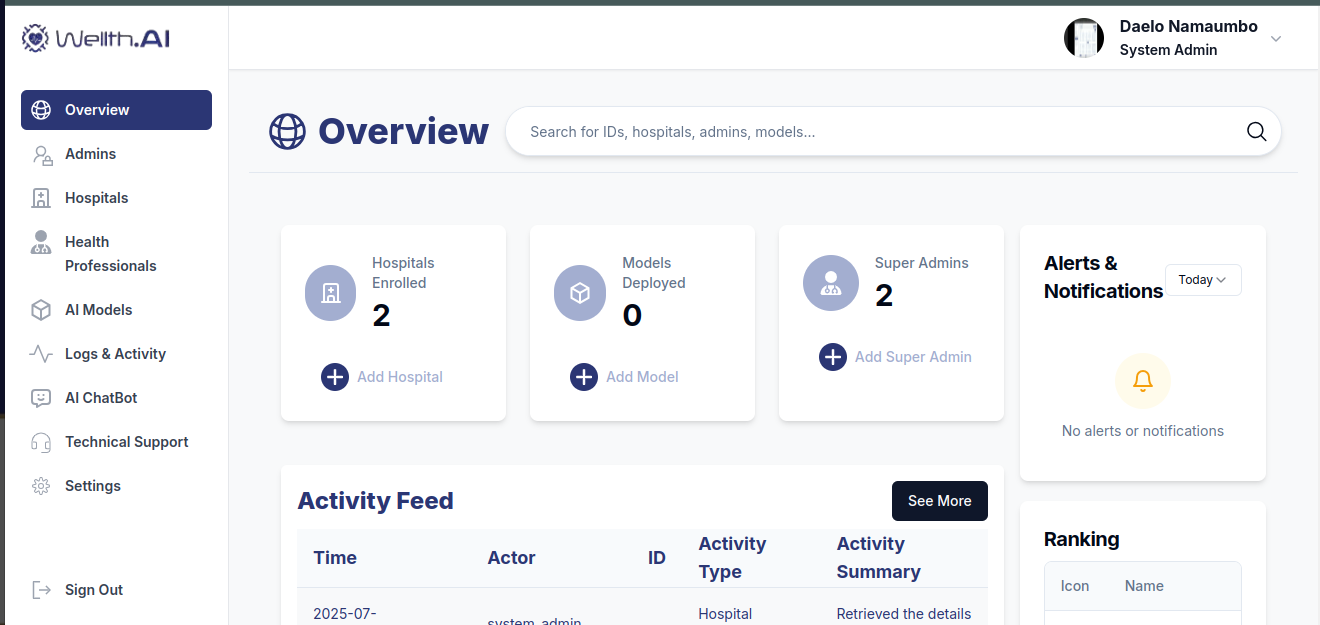1320x625 pixels.
Task: Click the Admins person-lock icon
Action: (x=41, y=154)
